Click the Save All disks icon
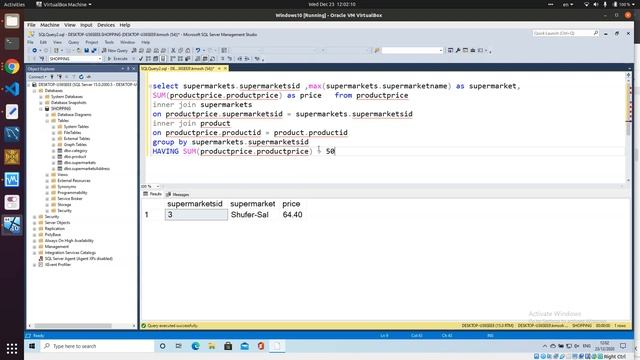 pyautogui.click(x=94, y=50)
